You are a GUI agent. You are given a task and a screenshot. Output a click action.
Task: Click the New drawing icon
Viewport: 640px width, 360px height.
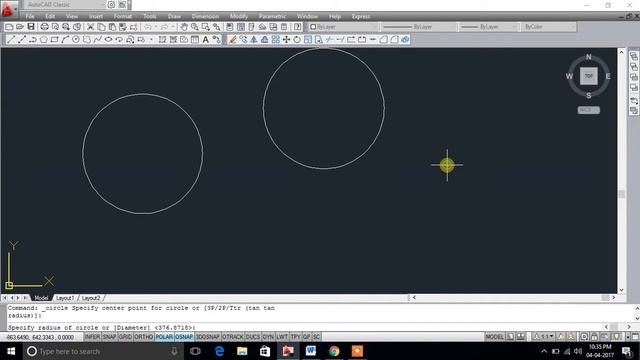[x=9, y=27]
